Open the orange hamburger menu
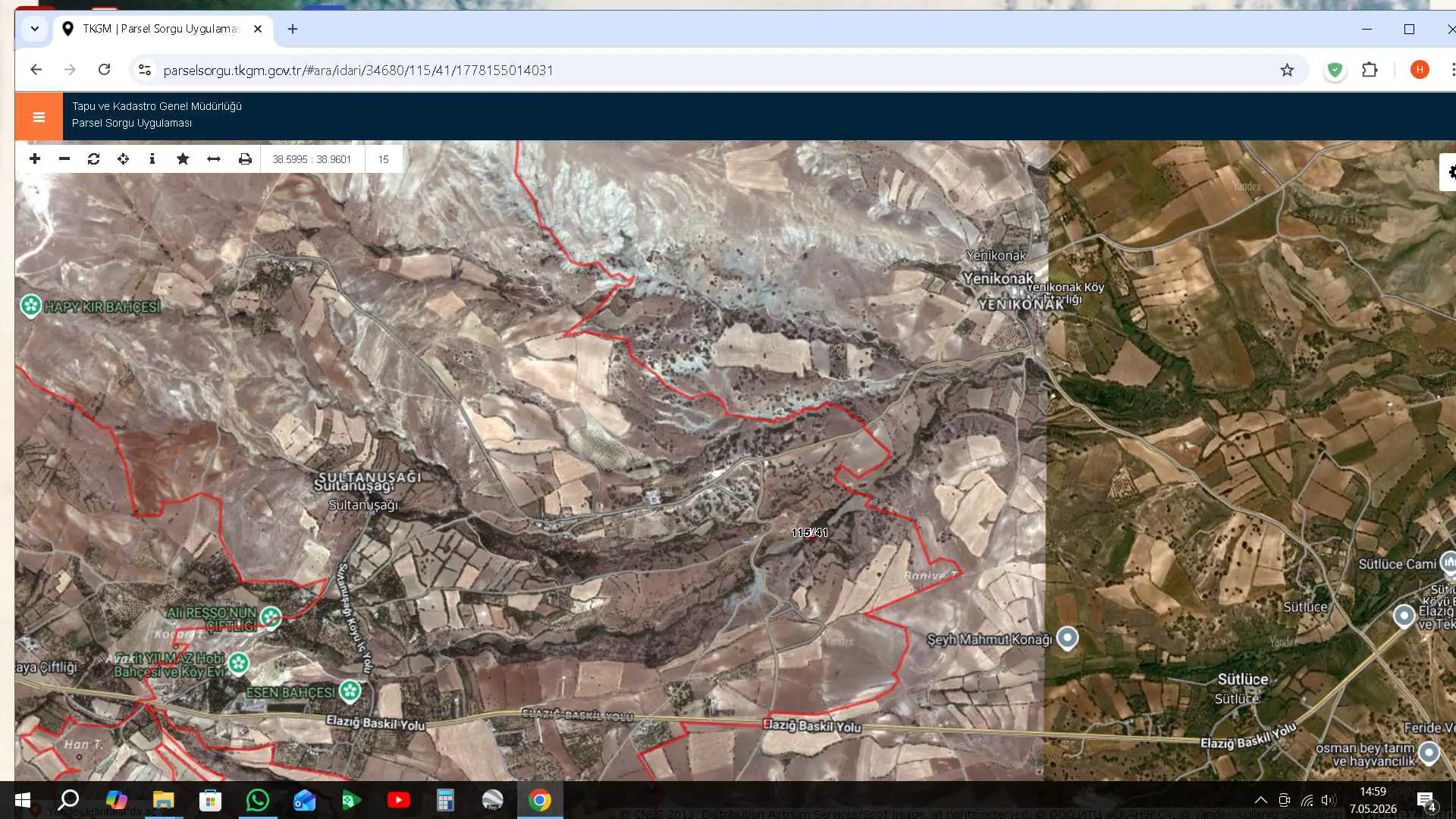The height and width of the screenshot is (819, 1456). click(39, 117)
